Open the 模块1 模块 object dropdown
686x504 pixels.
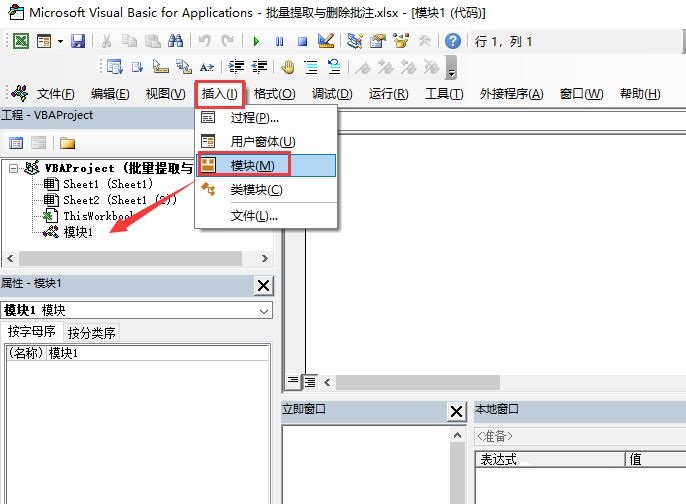264,311
